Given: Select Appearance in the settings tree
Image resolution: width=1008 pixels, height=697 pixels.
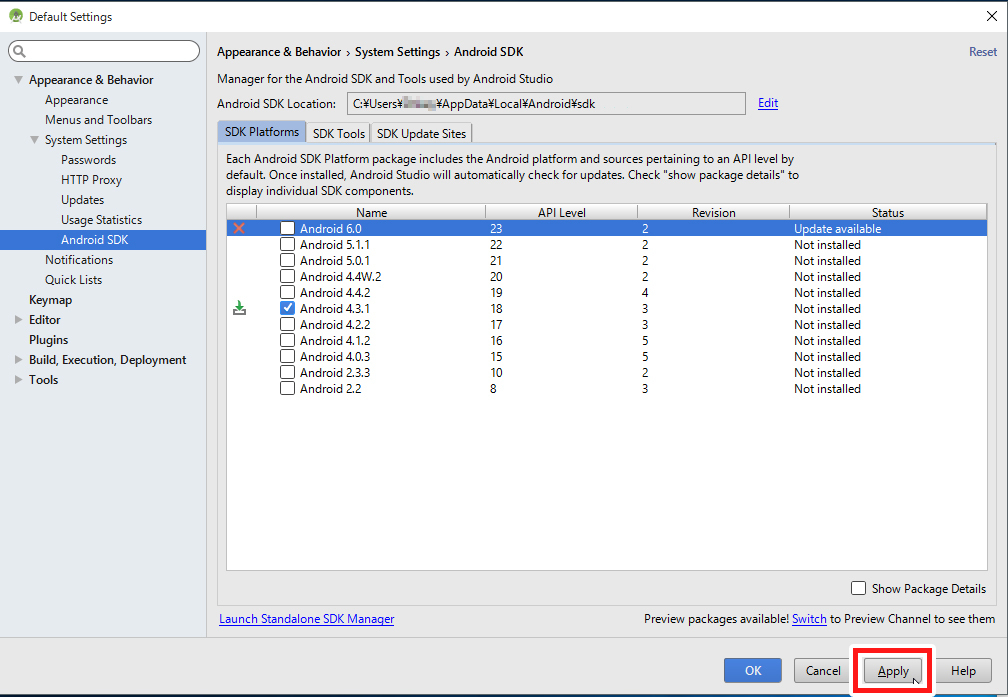Looking at the screenshot, I should pyautogui.click(x=76, y=100).
